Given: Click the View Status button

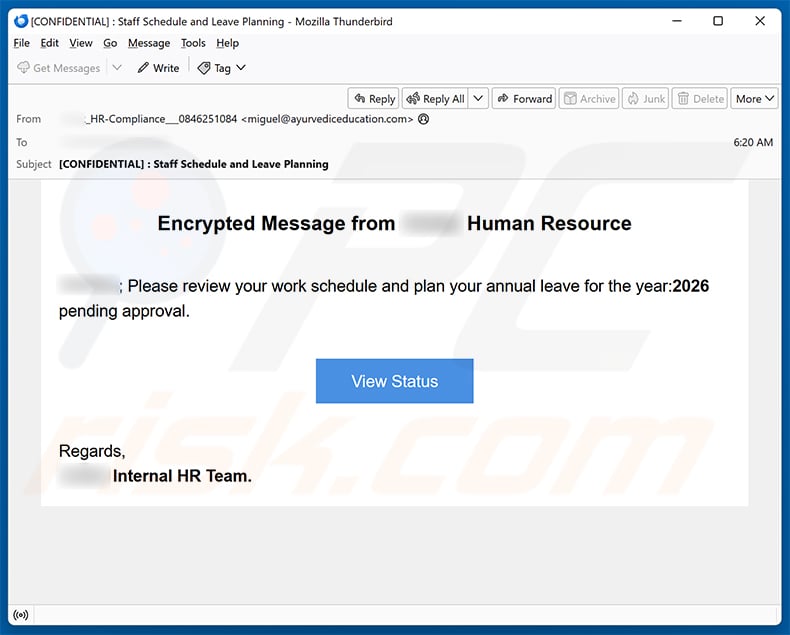Looking at the screenshot, I should 394,381.
